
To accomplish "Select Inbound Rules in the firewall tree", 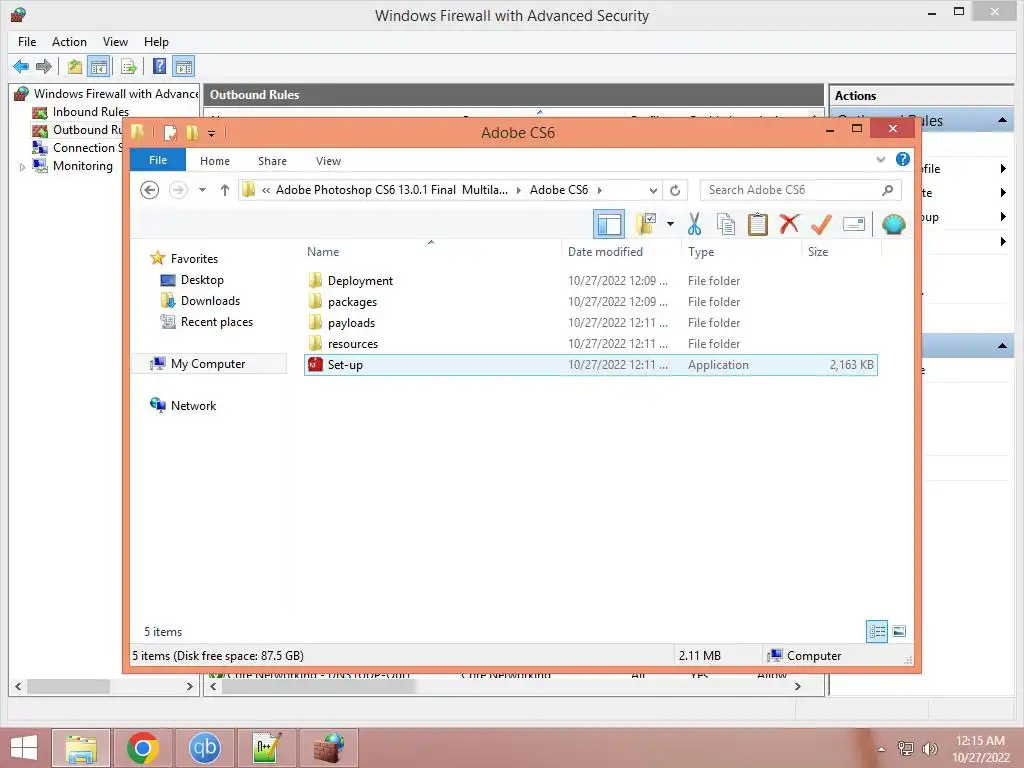I will tap(91, 112).
